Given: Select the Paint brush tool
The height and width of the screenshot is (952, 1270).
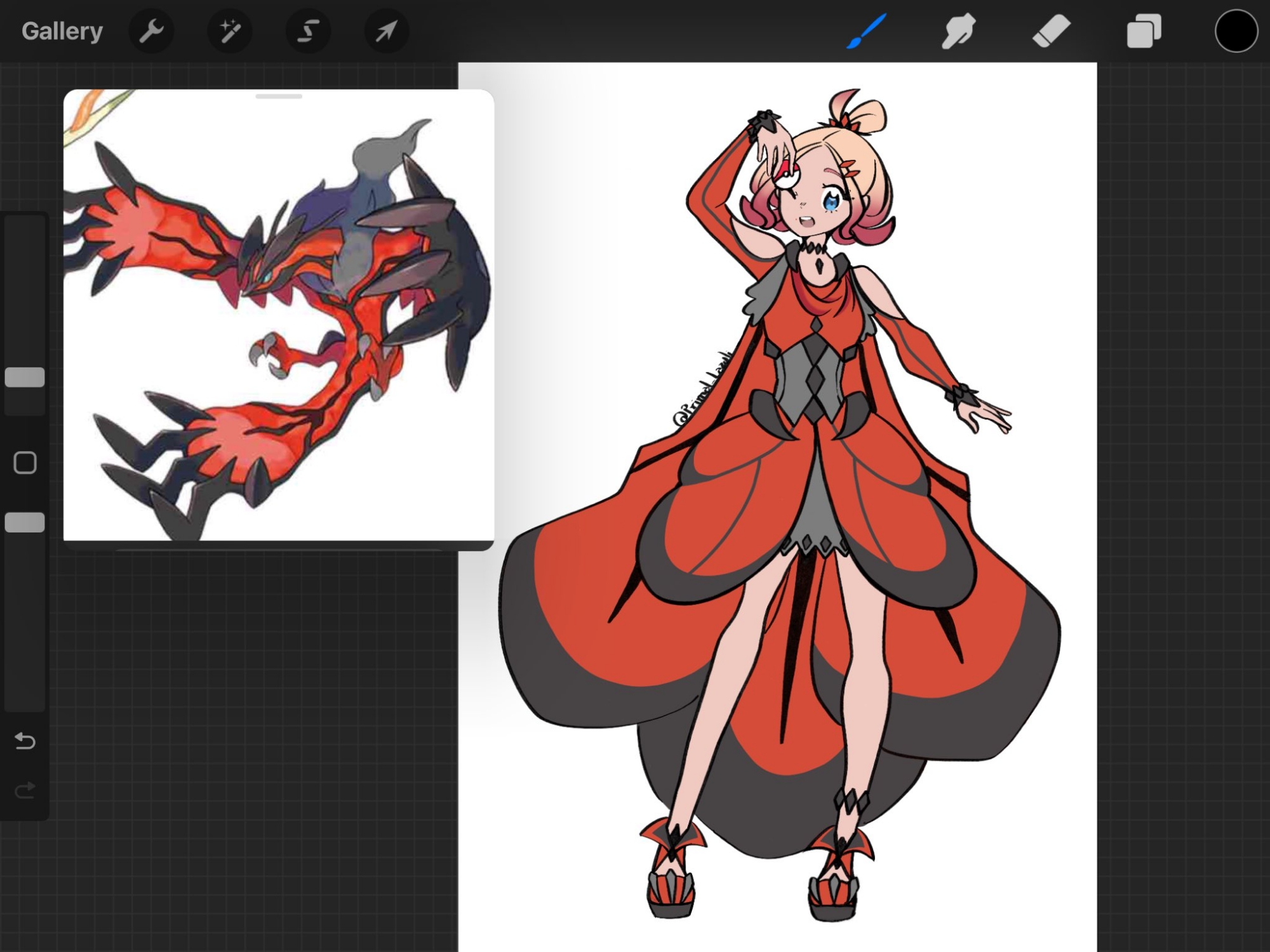Looking at the screenshot, I should (867, 31).
